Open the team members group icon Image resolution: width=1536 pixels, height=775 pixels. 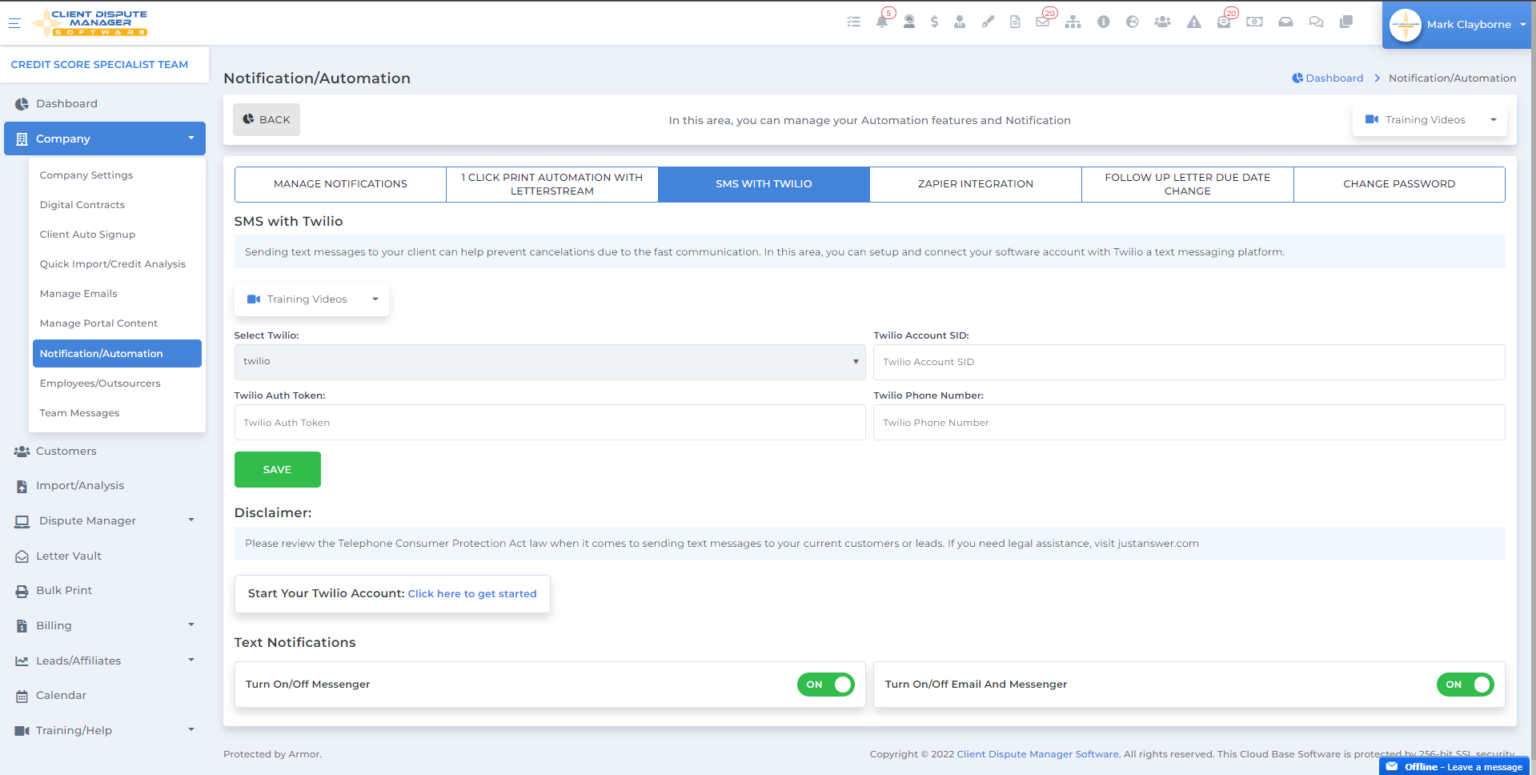(1163, 20)
